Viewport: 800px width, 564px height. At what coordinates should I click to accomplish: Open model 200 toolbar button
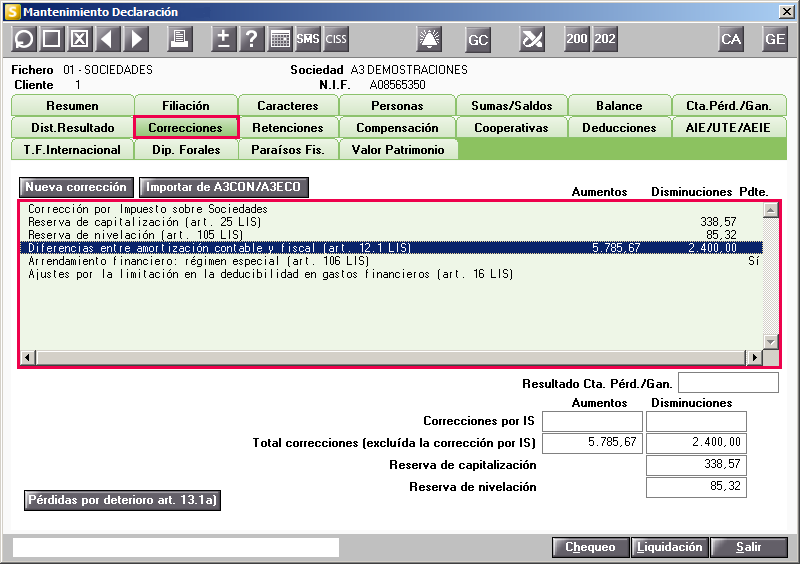pyautogui.click(x=577, y=39)
